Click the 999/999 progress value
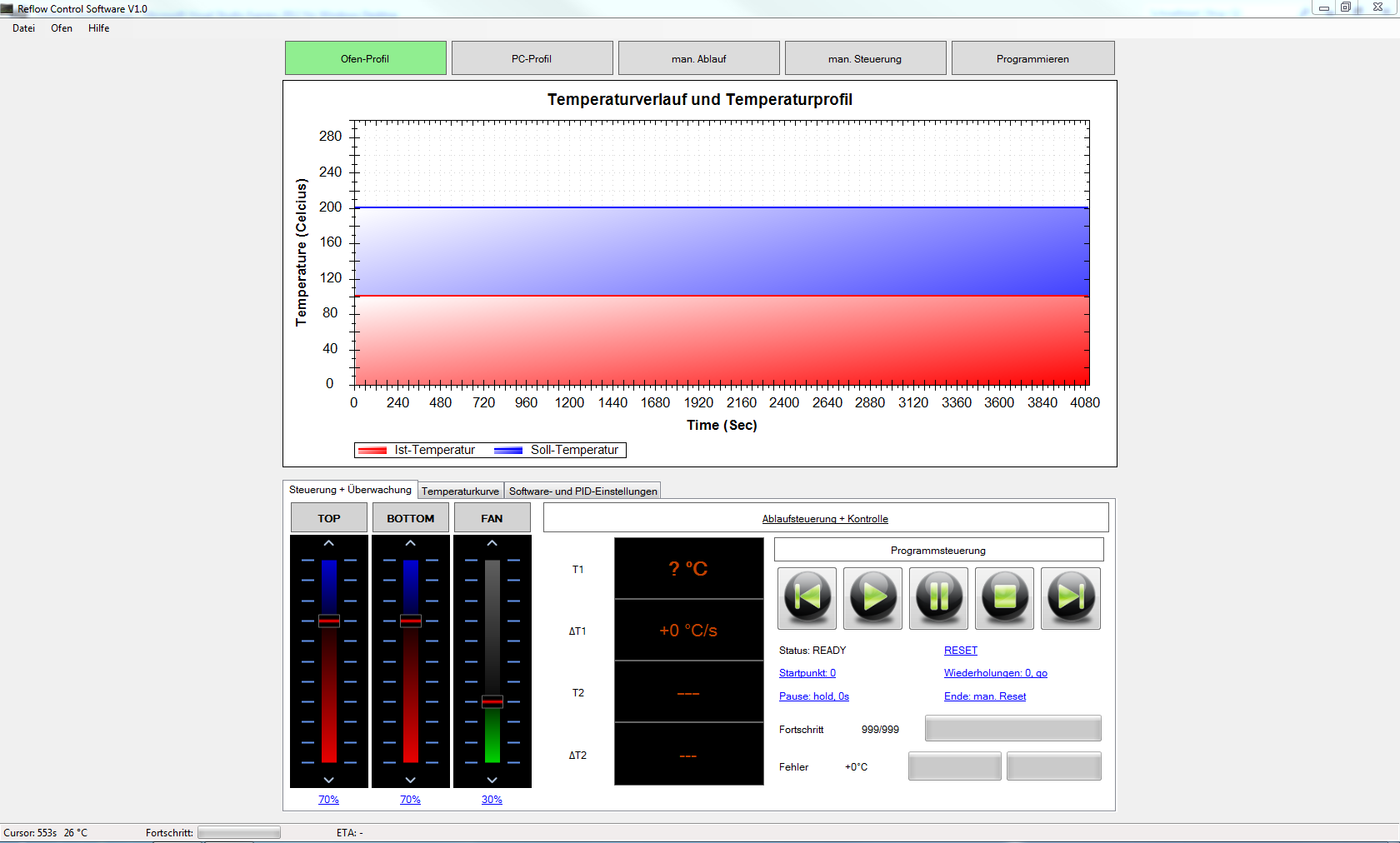Screen dimensions: 1400x843 (x=880, y=730)
